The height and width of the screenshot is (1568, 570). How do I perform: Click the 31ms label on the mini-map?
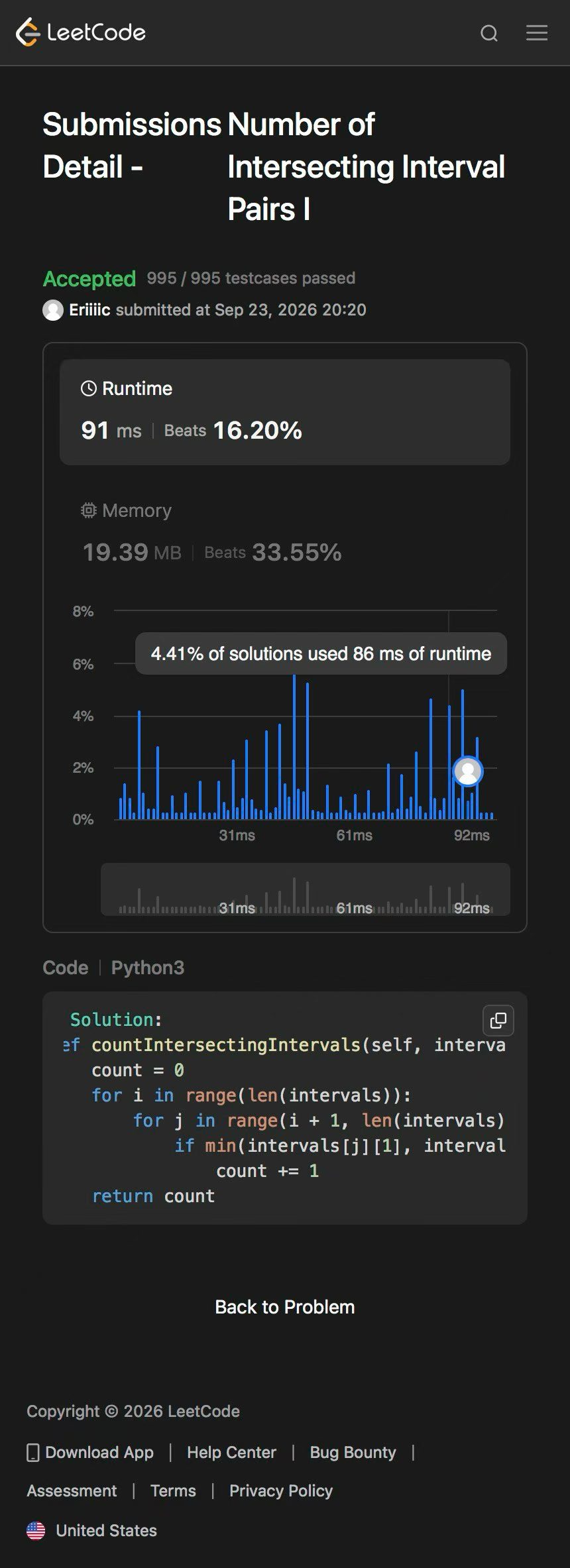point(237,908)
